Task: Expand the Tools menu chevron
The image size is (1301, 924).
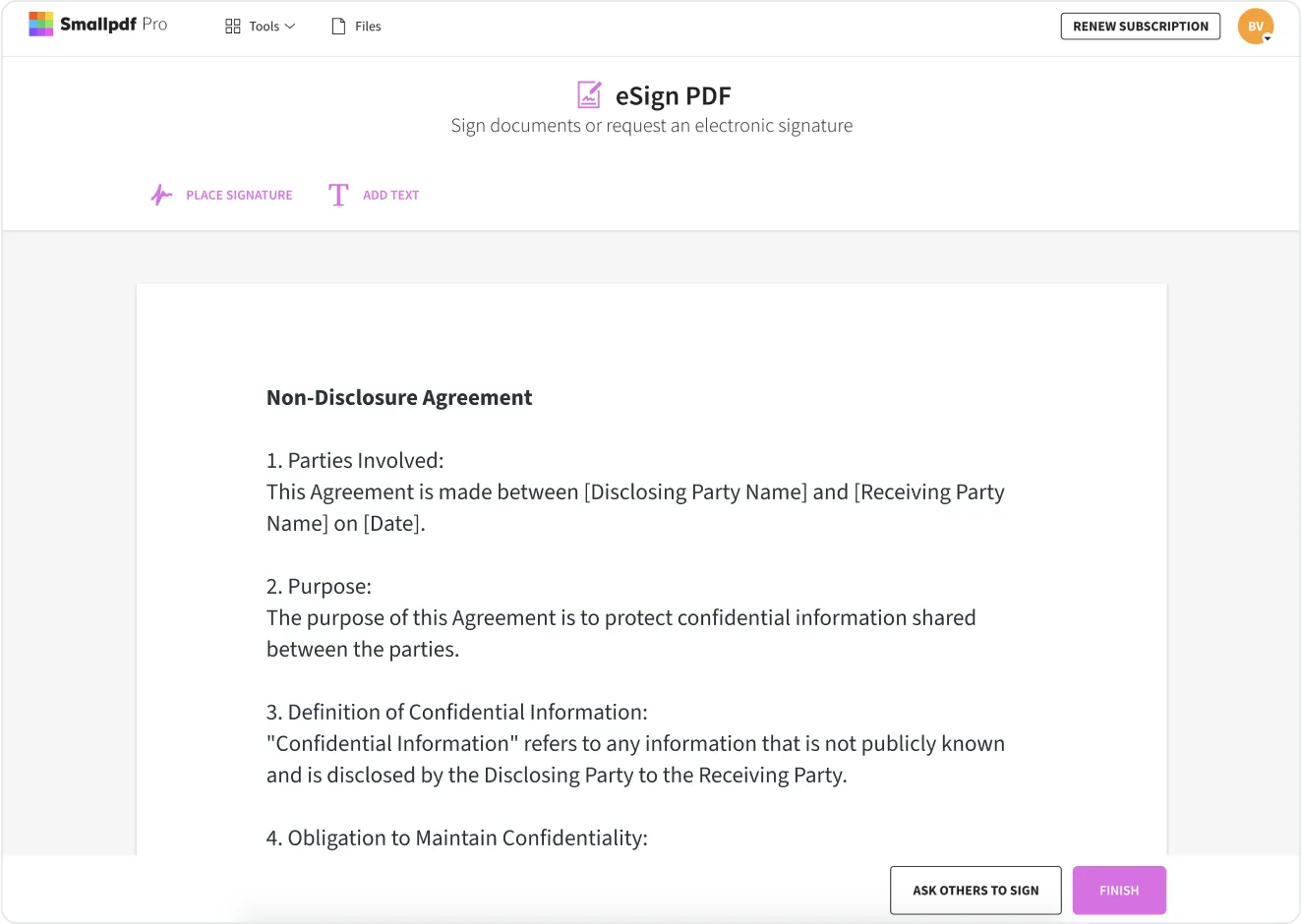Action: click(x=290, y=27)
